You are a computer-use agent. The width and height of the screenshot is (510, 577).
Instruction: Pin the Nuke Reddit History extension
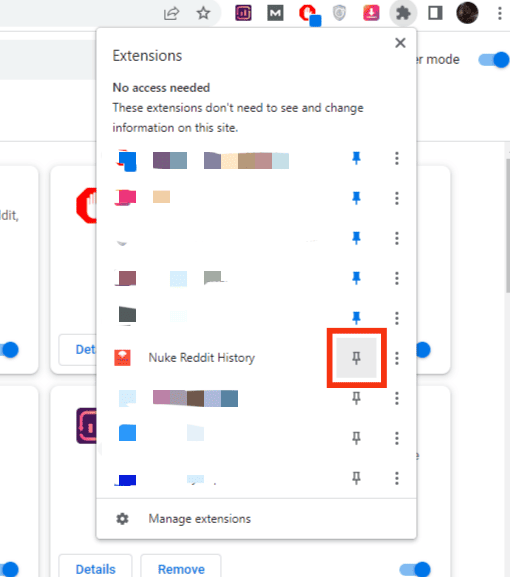point(356,358)
